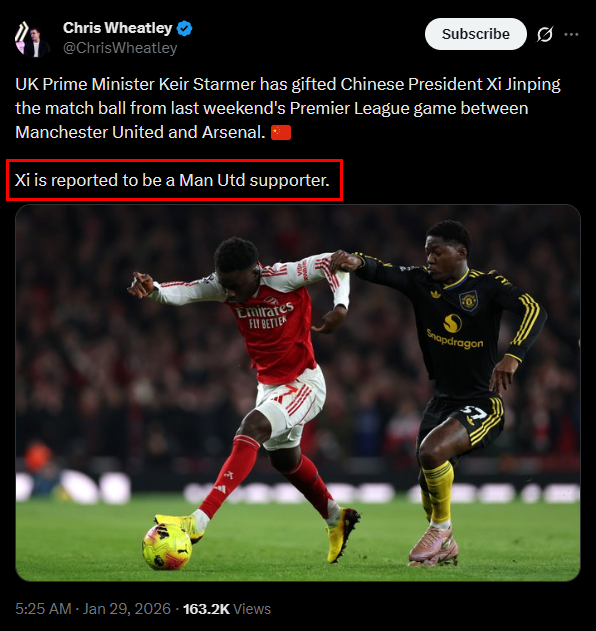
Task: Click the Jan 29, 2026 date
Action: 127,608
